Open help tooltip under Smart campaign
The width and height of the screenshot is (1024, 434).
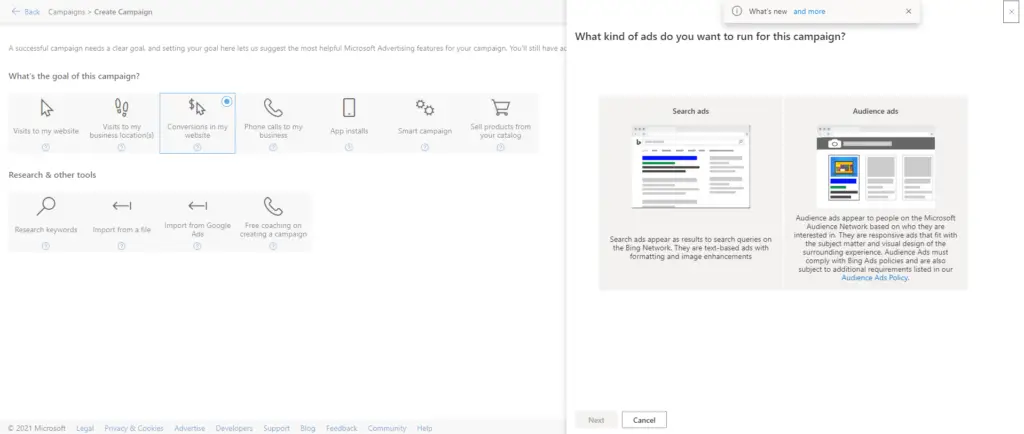425,147
